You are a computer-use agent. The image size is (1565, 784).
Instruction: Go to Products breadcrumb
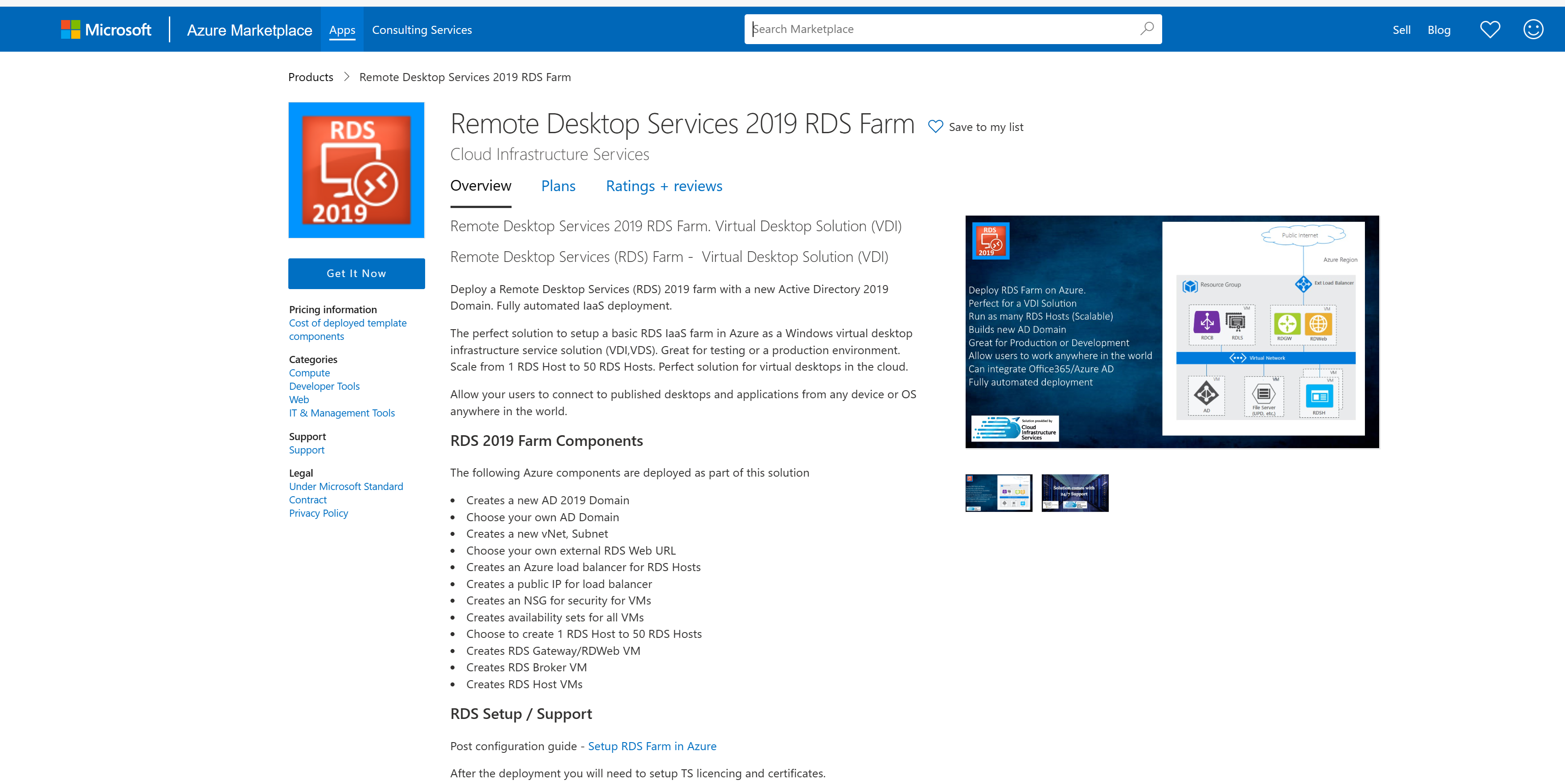pos(311,77)
